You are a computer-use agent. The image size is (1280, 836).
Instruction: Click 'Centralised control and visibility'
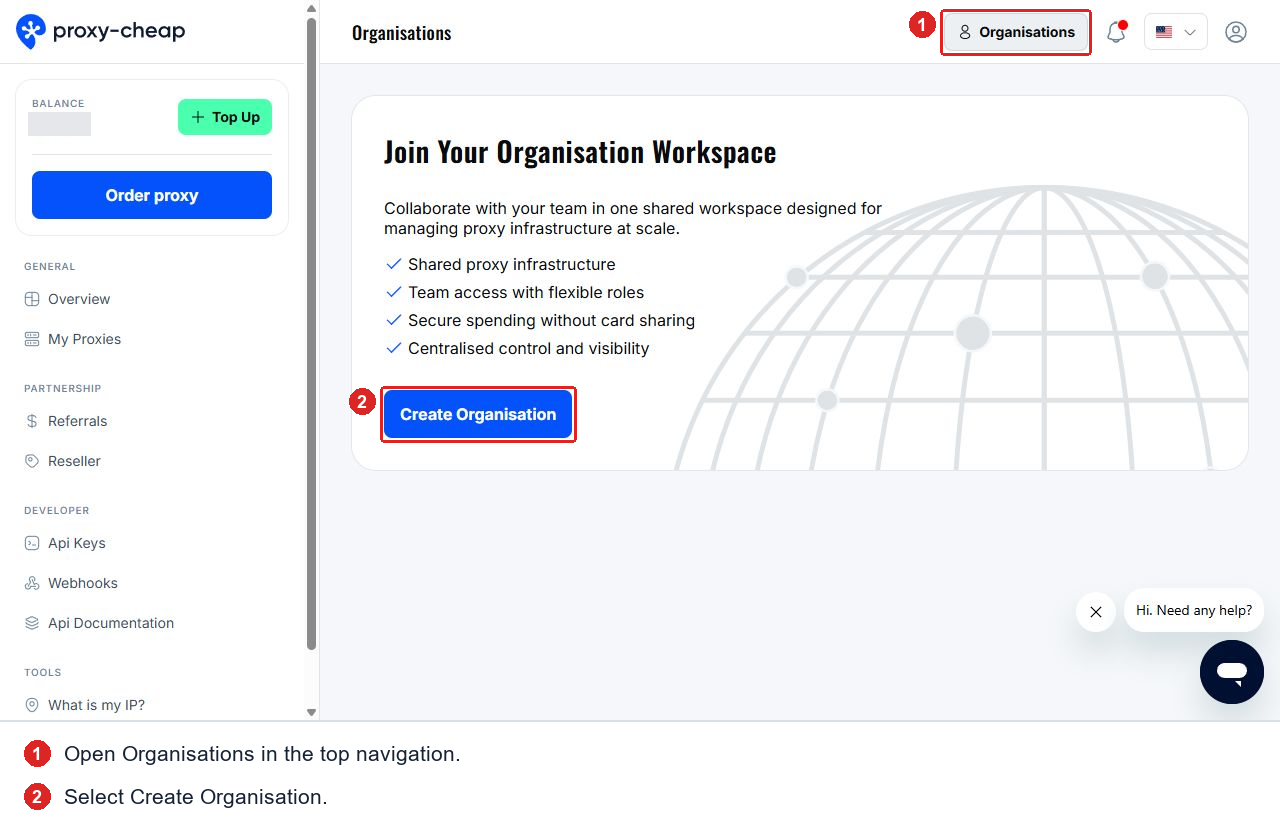(x=529, y=348)
